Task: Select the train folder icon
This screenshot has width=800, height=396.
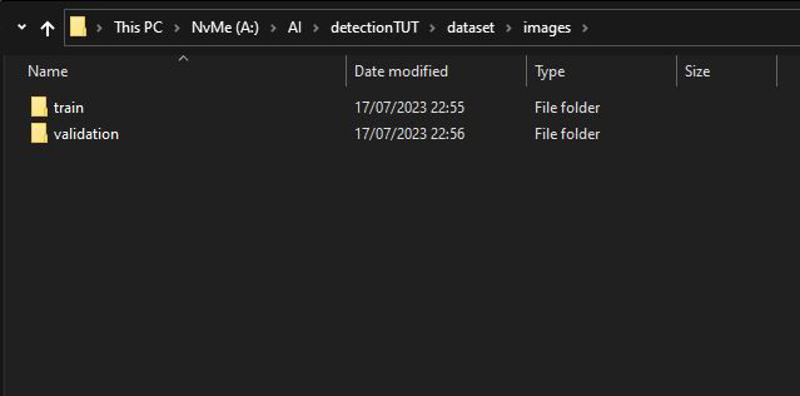Action: 39,108
